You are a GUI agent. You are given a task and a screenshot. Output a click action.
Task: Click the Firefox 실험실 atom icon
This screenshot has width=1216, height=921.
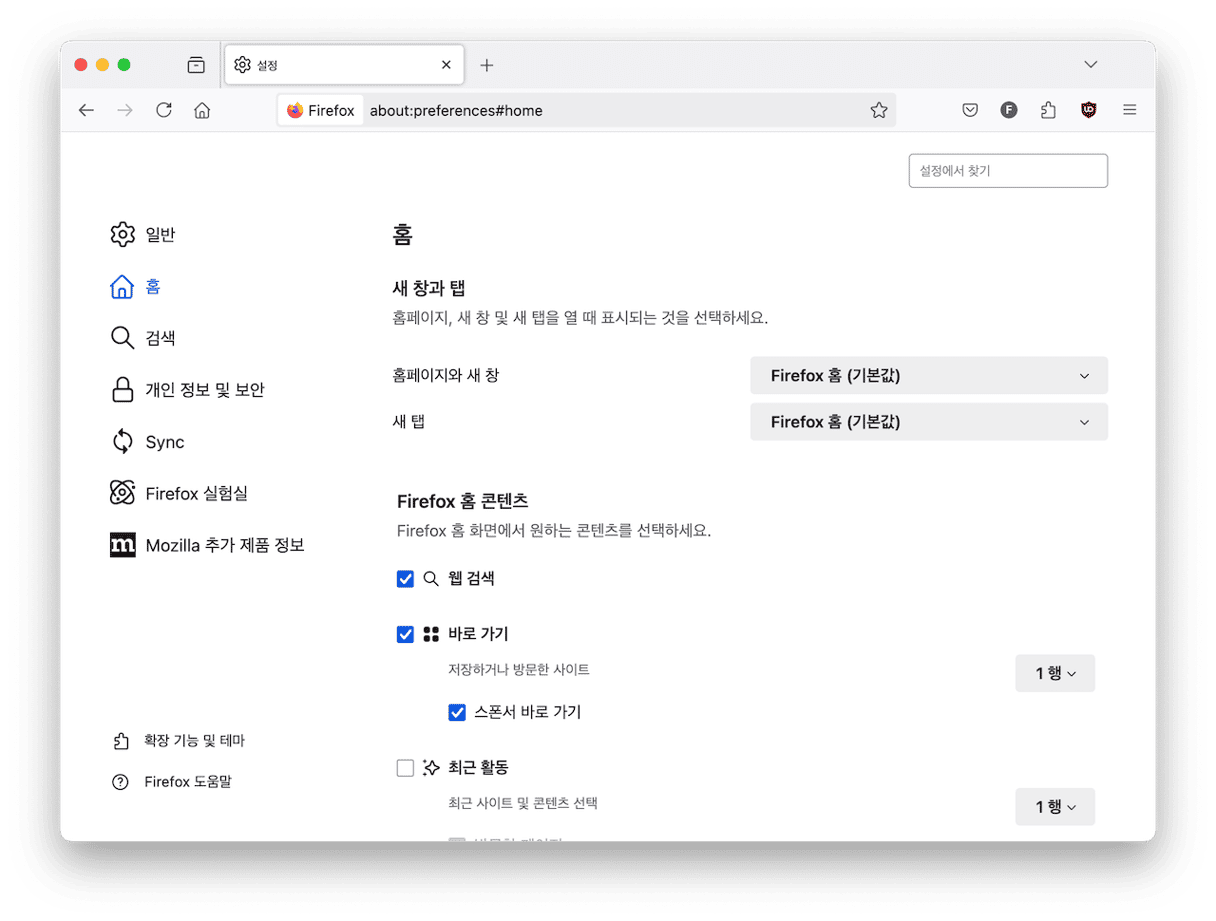point(122,493)
